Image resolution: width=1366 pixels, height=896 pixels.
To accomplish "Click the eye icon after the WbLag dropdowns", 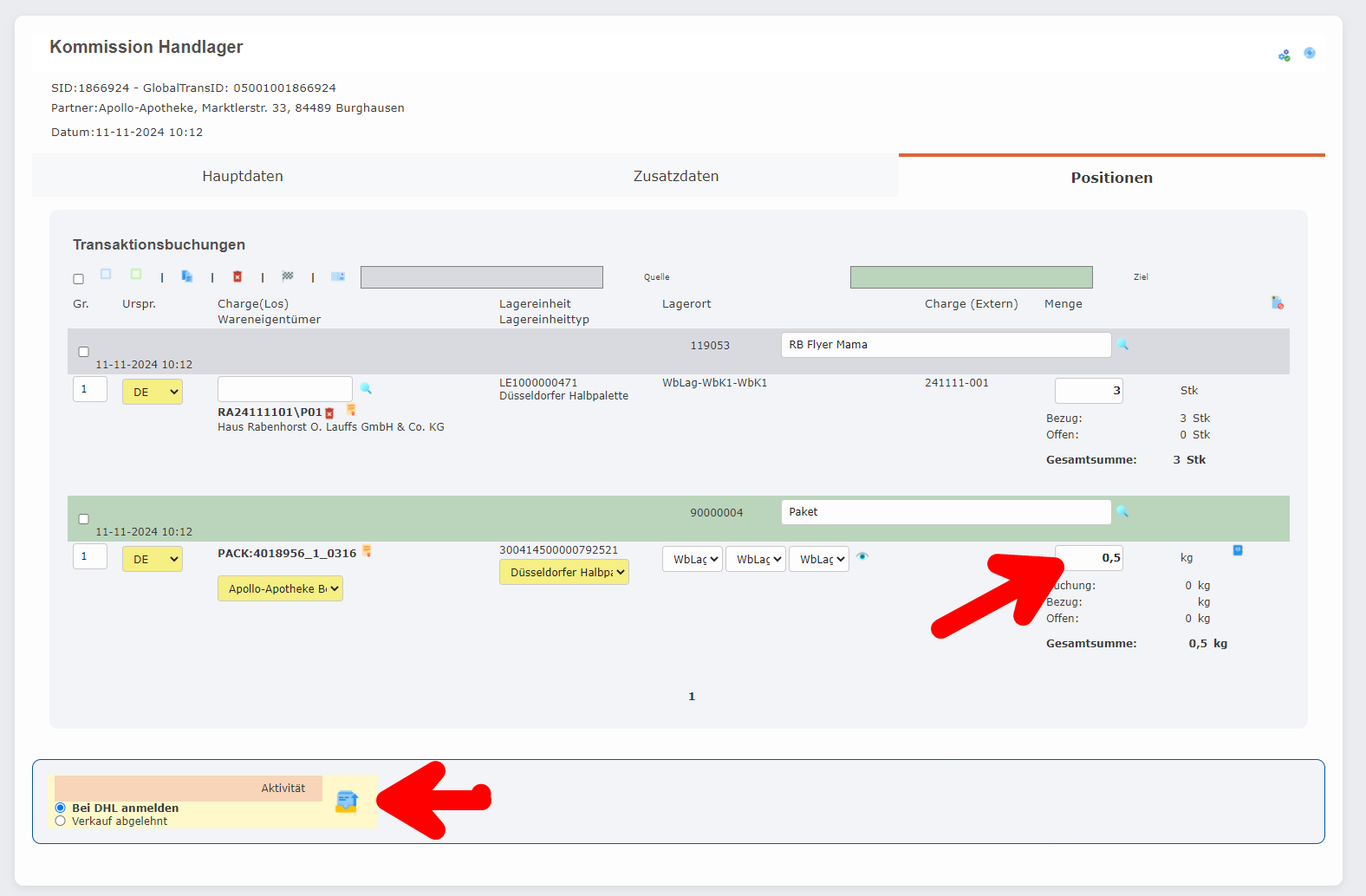I will (x=862, y=556).
